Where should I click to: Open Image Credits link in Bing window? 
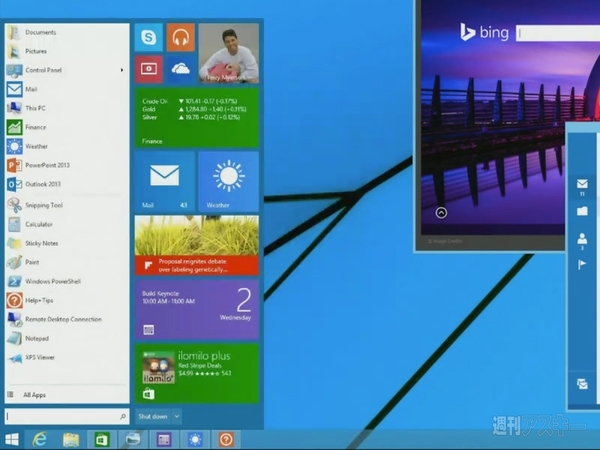click(445, 241)
